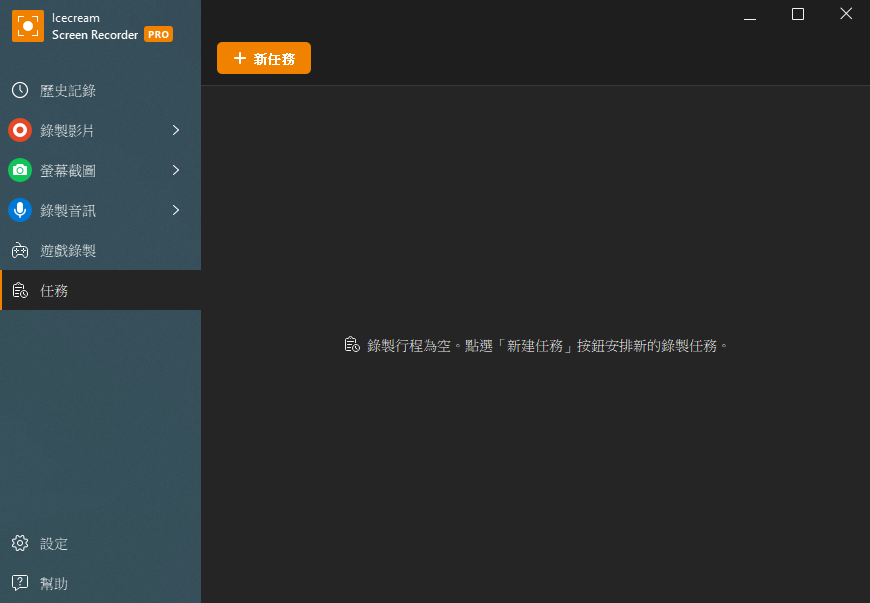Click the orange PRO badge
The width and height of the screenshot is (870, 603).
tap(159, 34)
